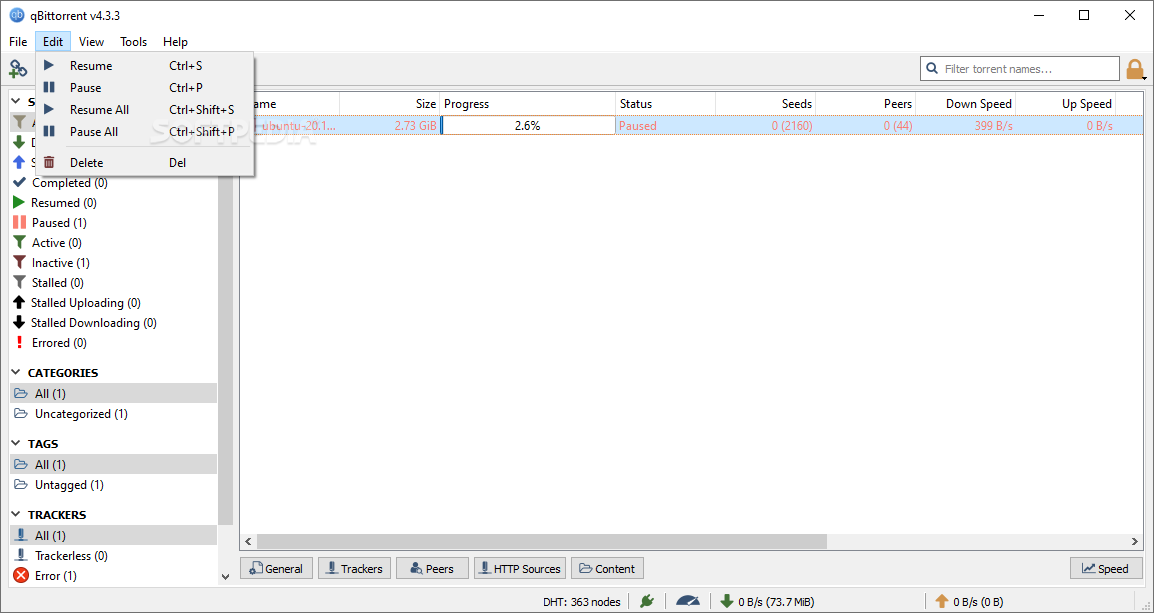
Task: Click the Stalled Downloading down-arrow icon
Action: 19,322
